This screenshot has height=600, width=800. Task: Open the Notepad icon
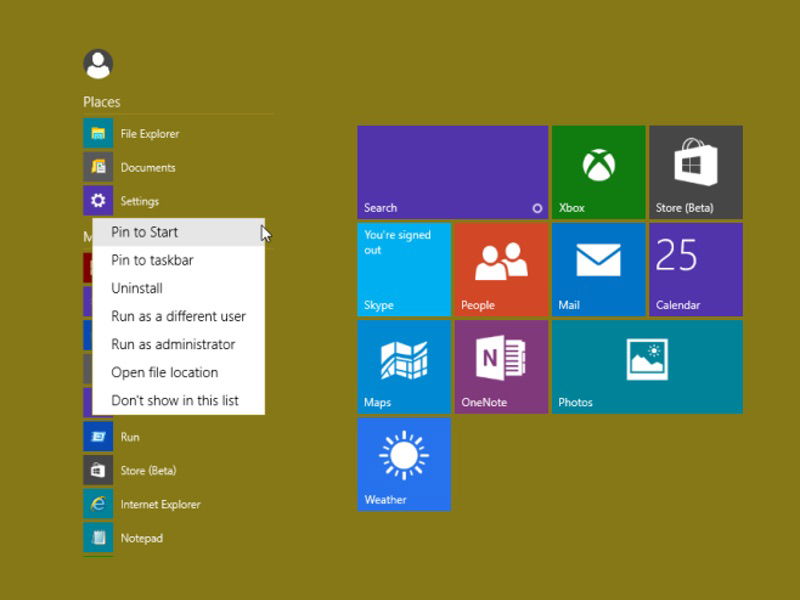tap(98, 538)
